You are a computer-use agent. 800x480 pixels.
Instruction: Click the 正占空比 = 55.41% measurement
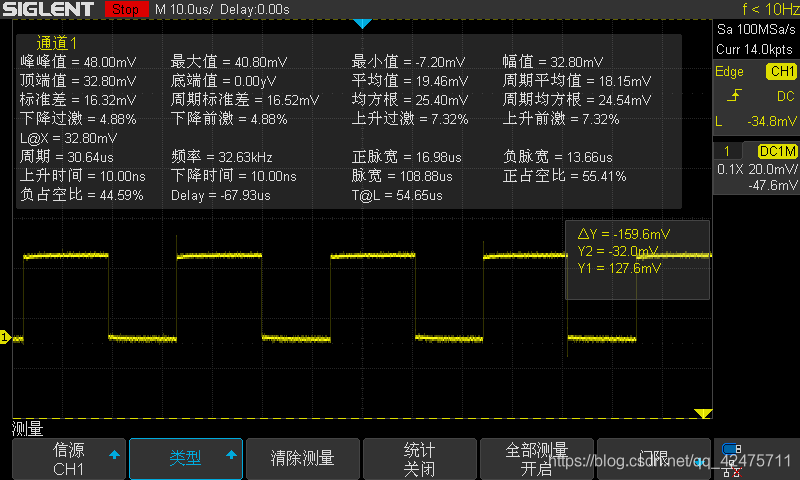[x=564, y=176]
